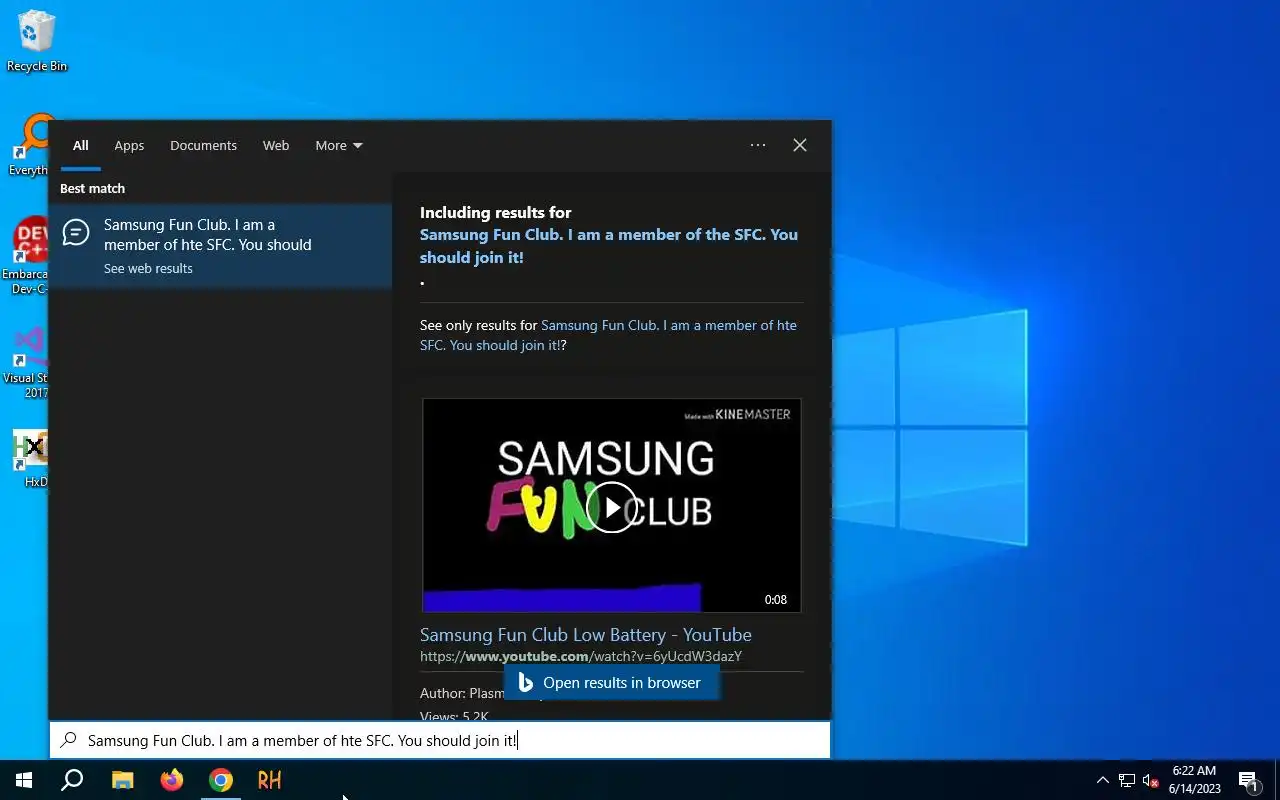Switch to the Apps search tab

click(129, 146)
